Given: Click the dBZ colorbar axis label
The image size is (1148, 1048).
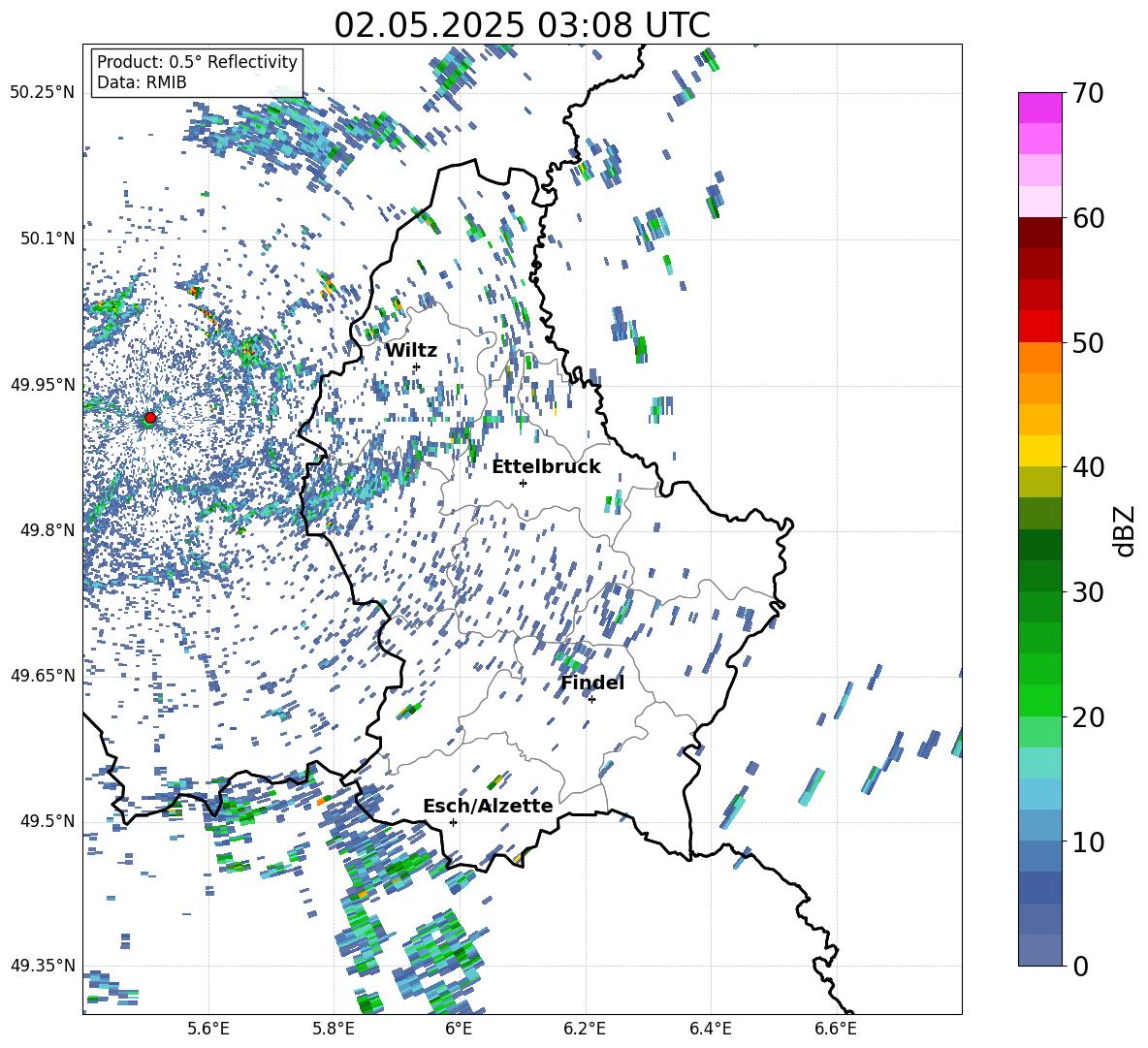Looking at the screenshot, I should point(1124,530).
